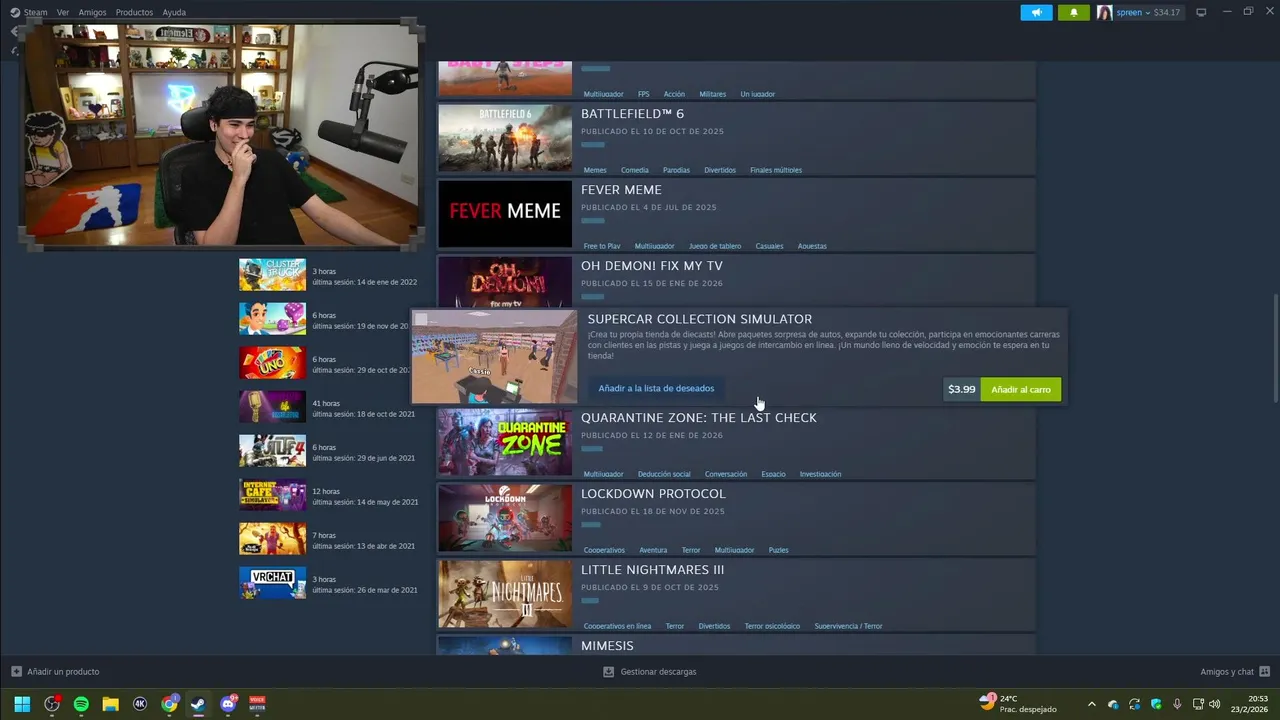This screenshot has width=1280, height=720.
Task: Click Añadir al carro button
Action: tap(1020, 389)
